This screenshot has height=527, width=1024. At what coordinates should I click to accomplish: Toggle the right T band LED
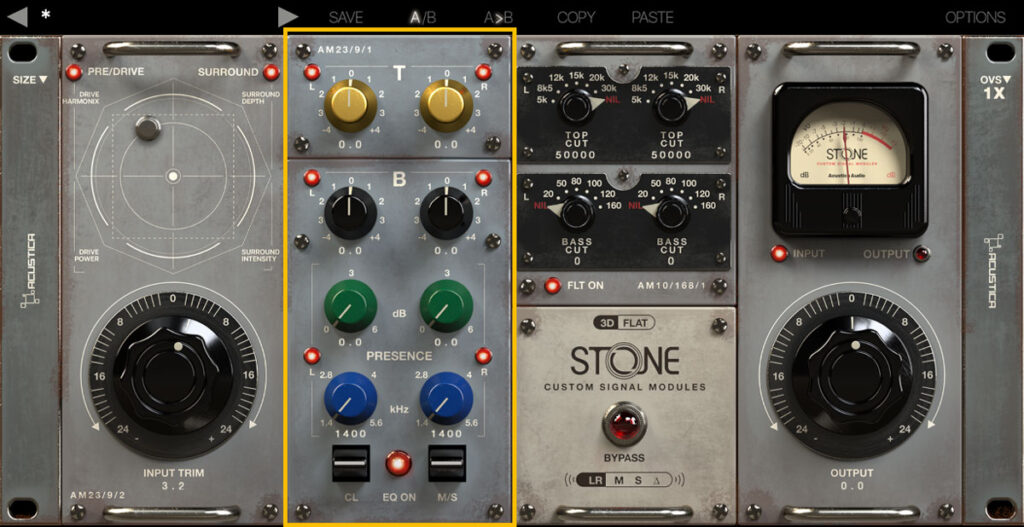point(483,72)
